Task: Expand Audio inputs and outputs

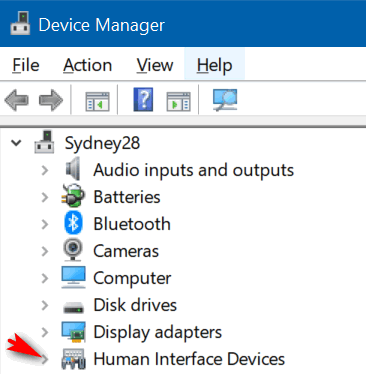Action: coord(45,170)
